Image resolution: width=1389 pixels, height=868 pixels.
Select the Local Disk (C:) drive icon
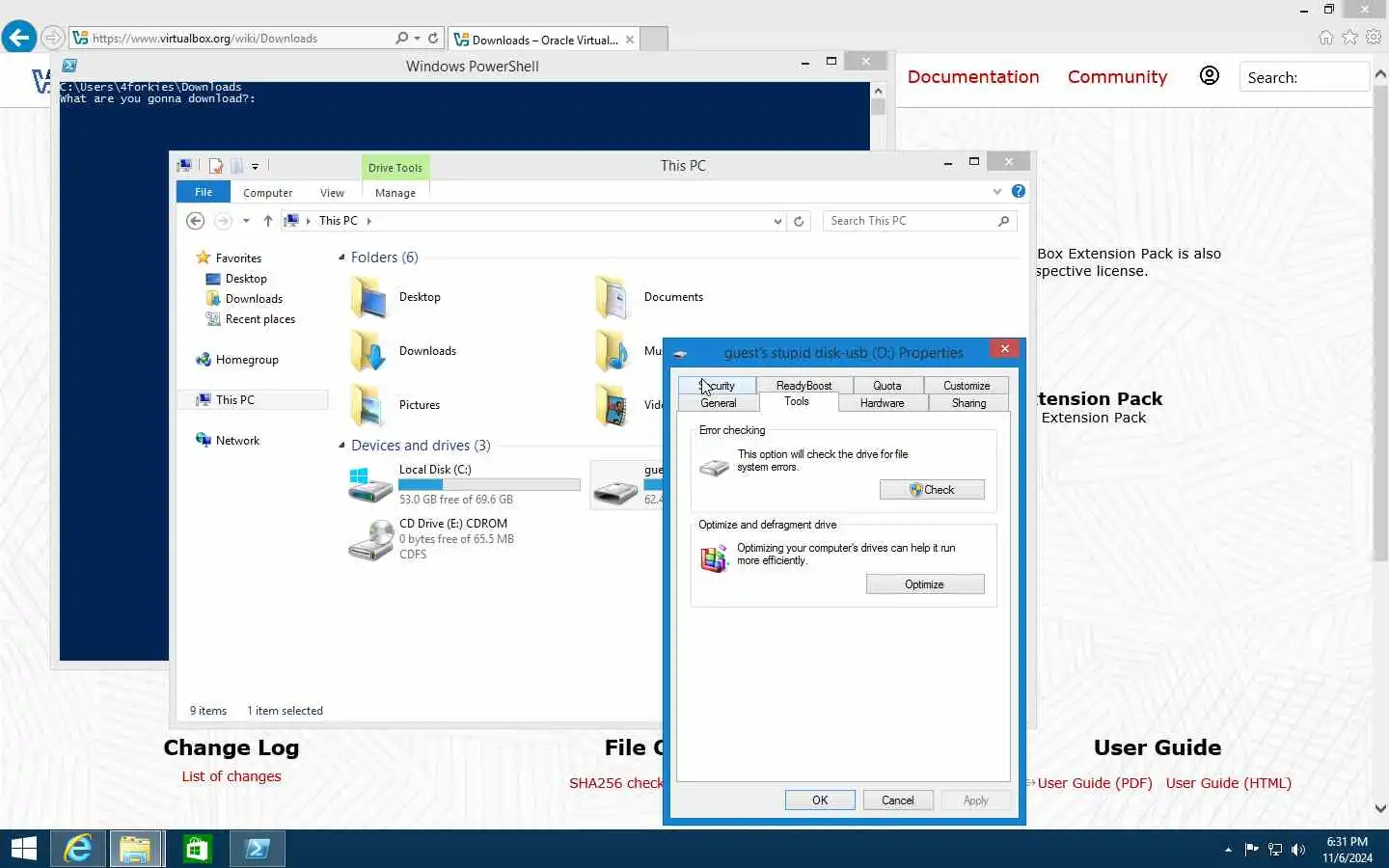370,485
